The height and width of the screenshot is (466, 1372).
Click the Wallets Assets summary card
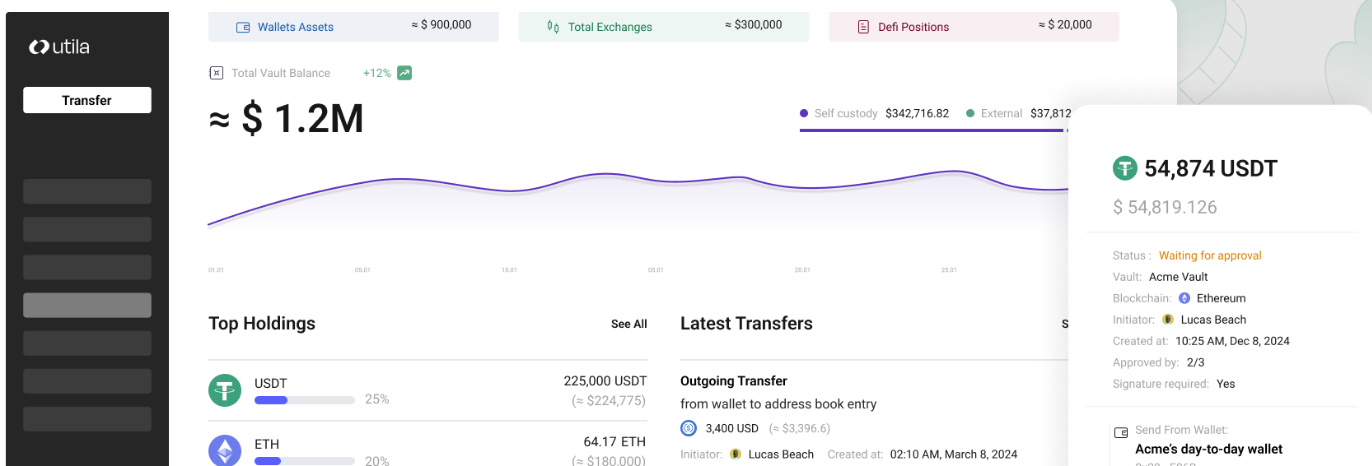point(353,26)
